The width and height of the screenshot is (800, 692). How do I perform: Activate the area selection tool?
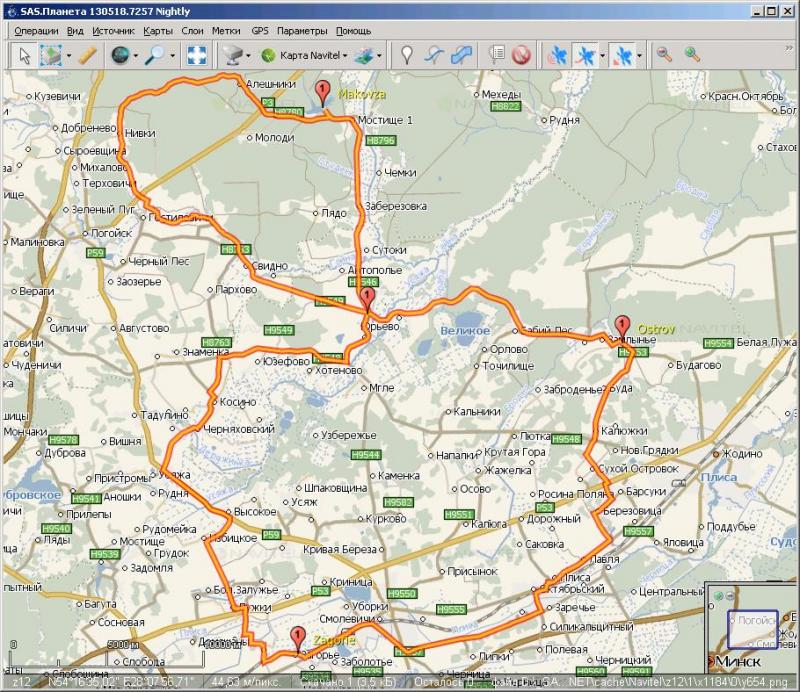tap(51, 55)
